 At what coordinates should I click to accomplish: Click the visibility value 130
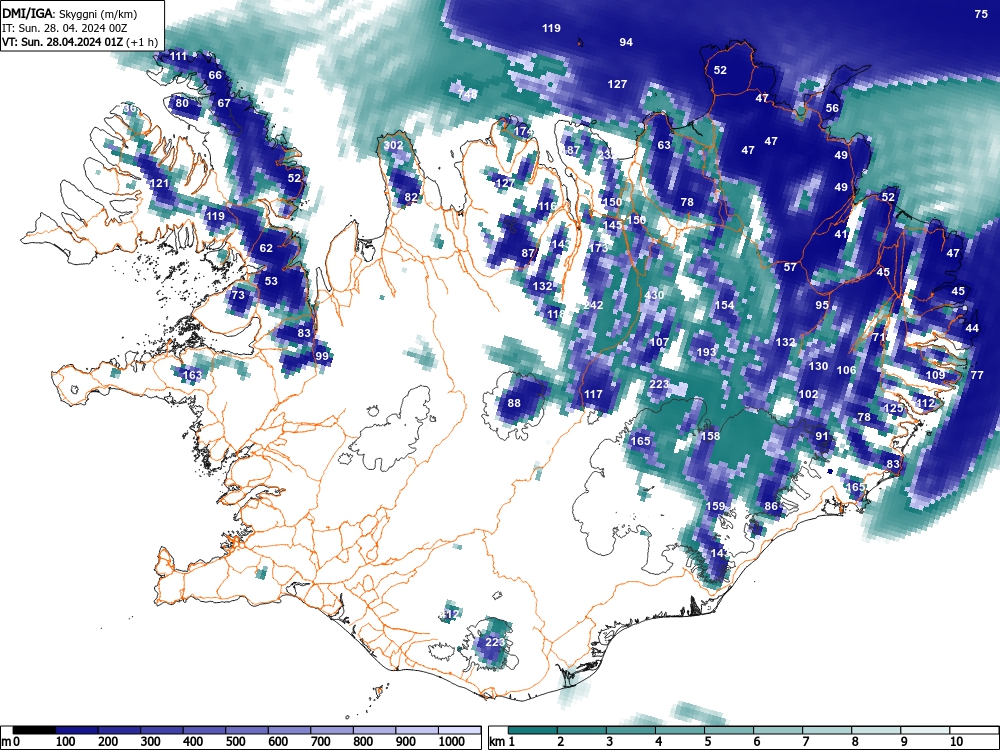pos(818,367)
